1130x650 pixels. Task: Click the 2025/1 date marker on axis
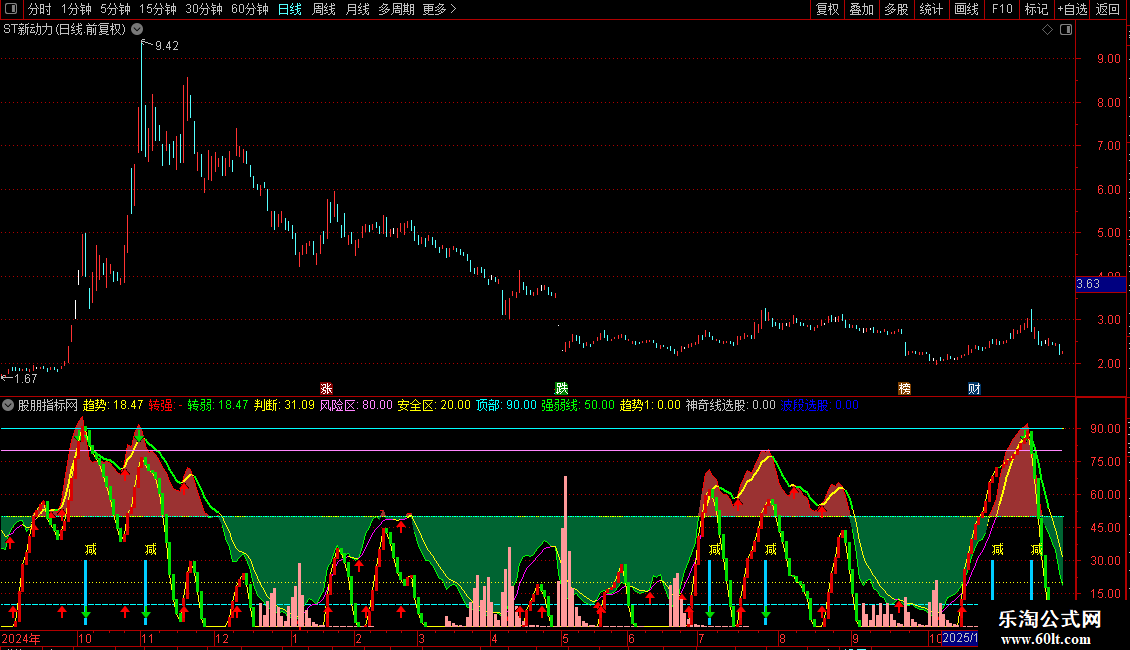(960, 638)
